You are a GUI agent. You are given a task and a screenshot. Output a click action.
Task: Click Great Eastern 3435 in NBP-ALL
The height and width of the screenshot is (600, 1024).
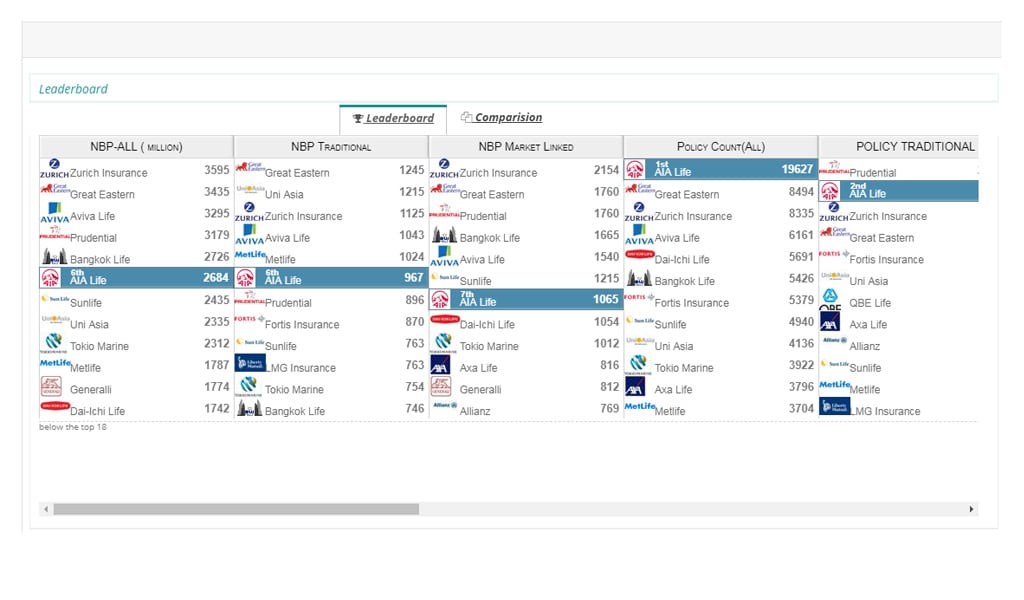(136, 191)
